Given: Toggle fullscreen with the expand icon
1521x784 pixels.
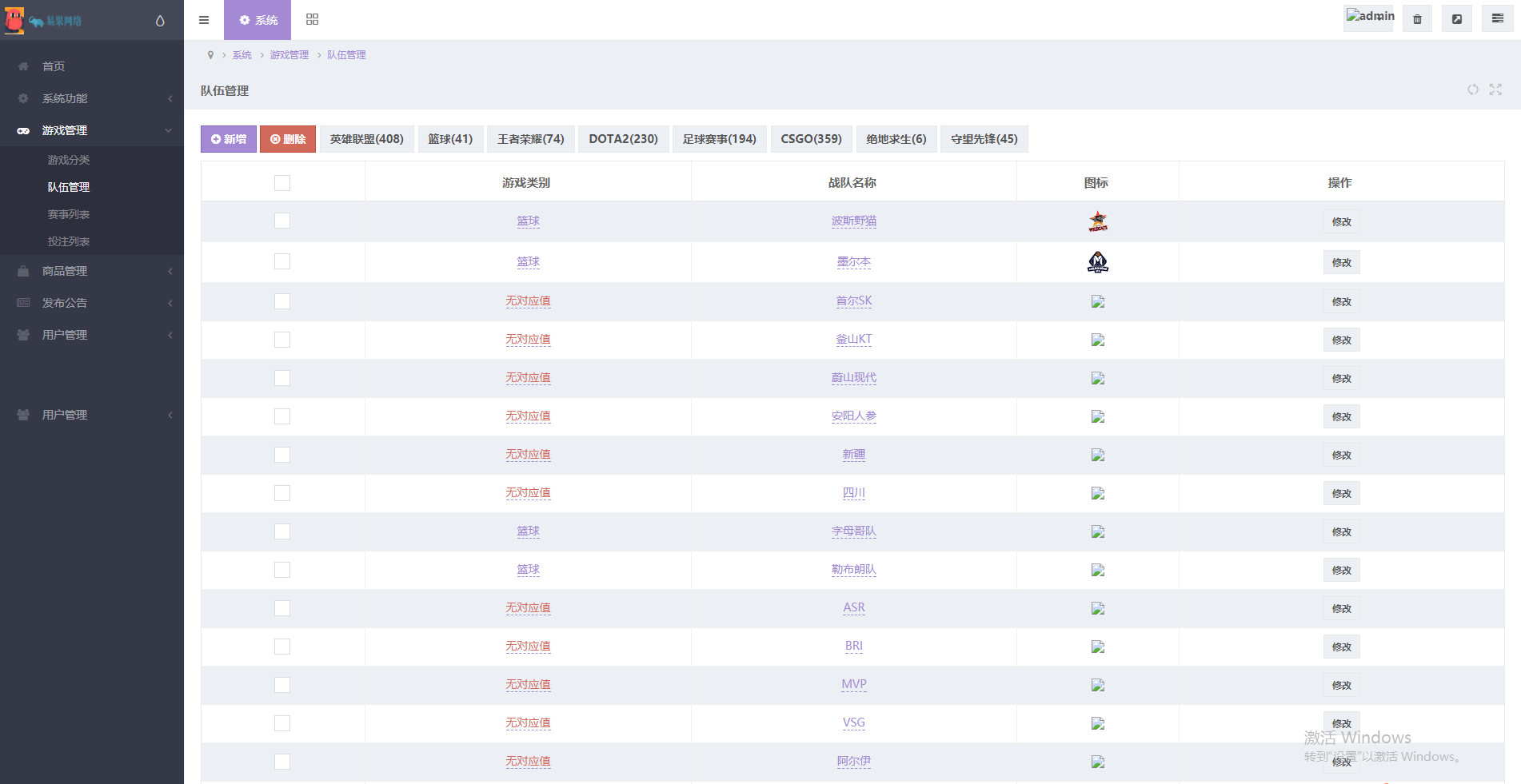Looking at the screenshot, I should pyautogui.click(x=1495, y=90).
